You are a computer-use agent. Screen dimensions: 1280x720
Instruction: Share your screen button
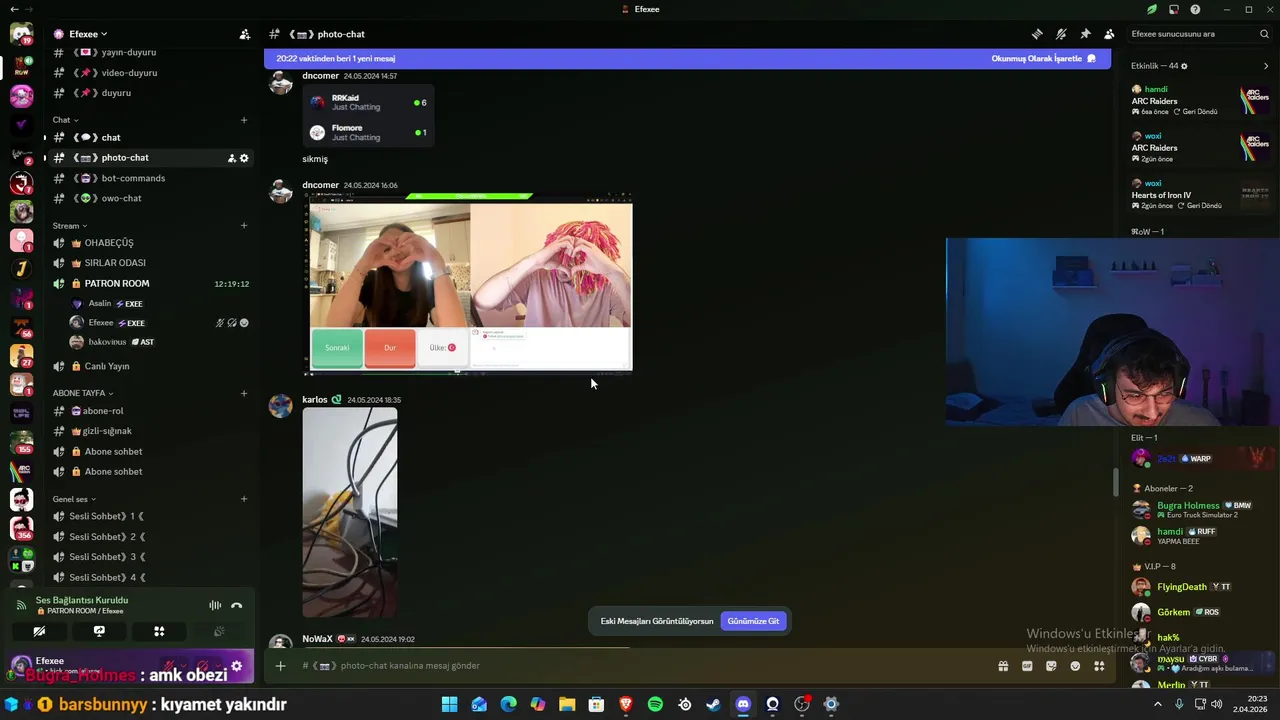(99, 631)
